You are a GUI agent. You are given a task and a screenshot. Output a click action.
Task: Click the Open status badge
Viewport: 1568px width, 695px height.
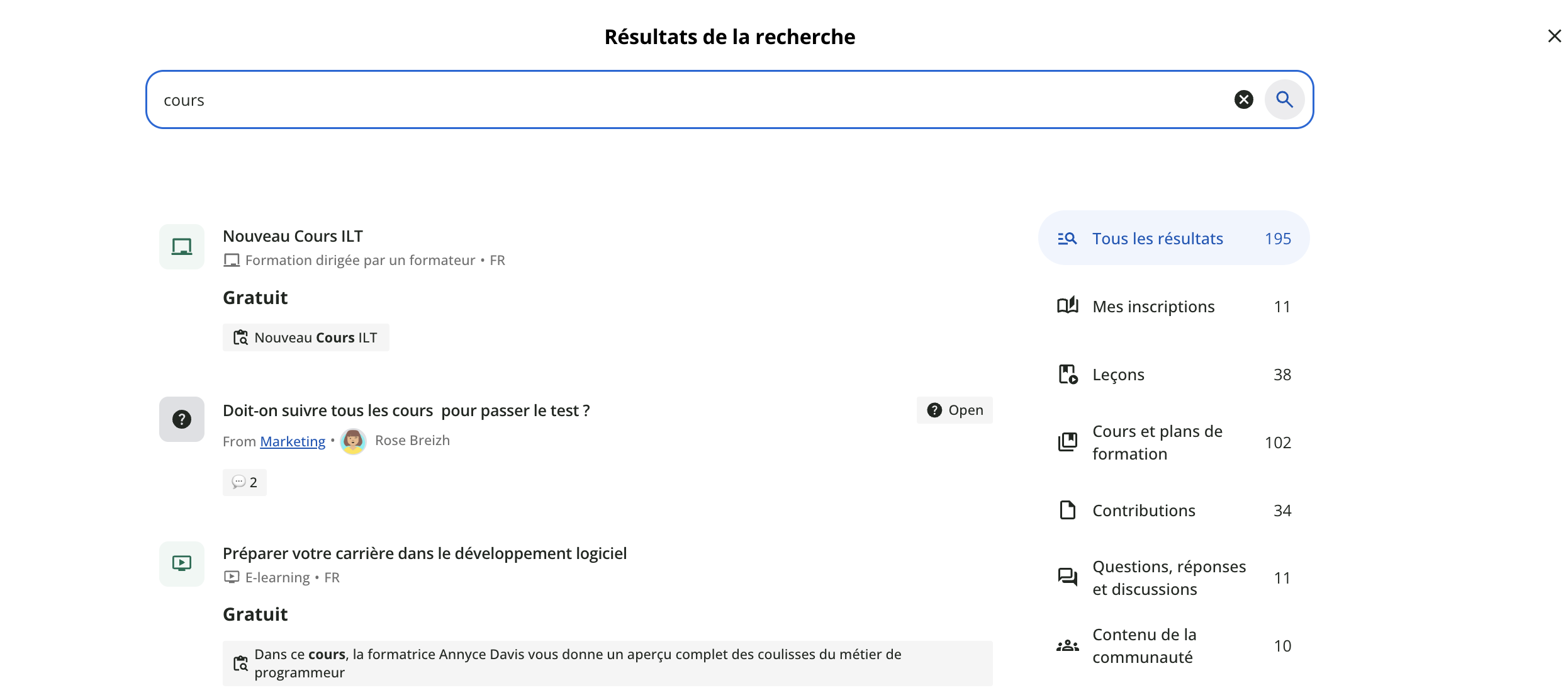955,410
